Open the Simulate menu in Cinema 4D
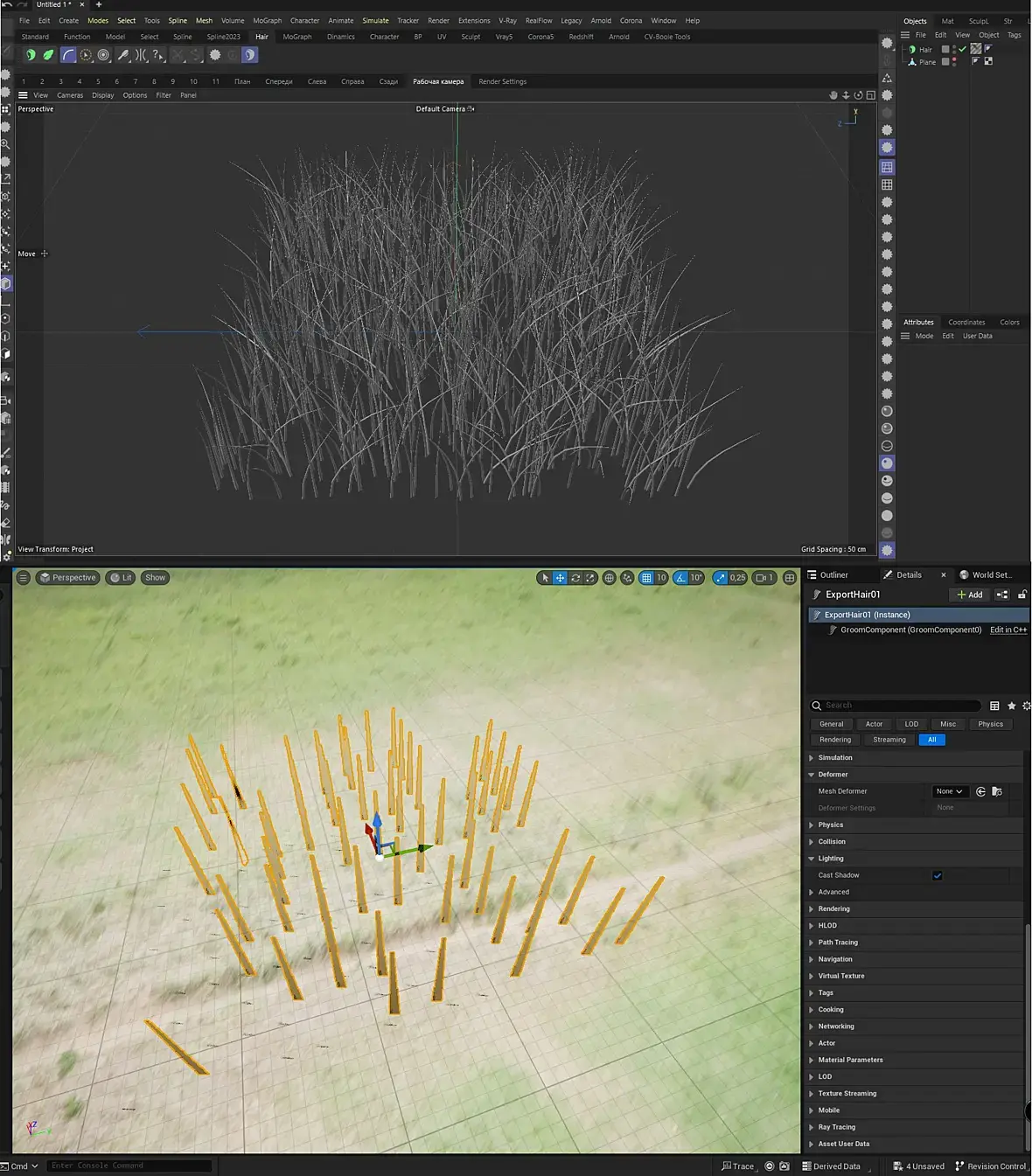 375,21
